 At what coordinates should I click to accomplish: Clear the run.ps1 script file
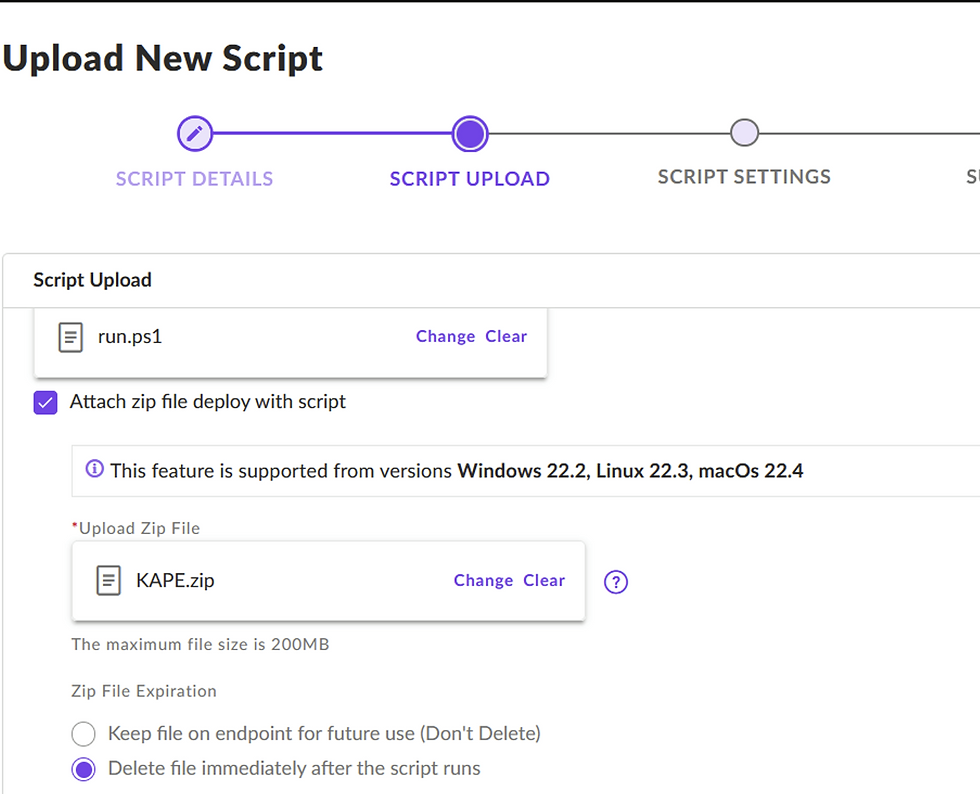506,337
